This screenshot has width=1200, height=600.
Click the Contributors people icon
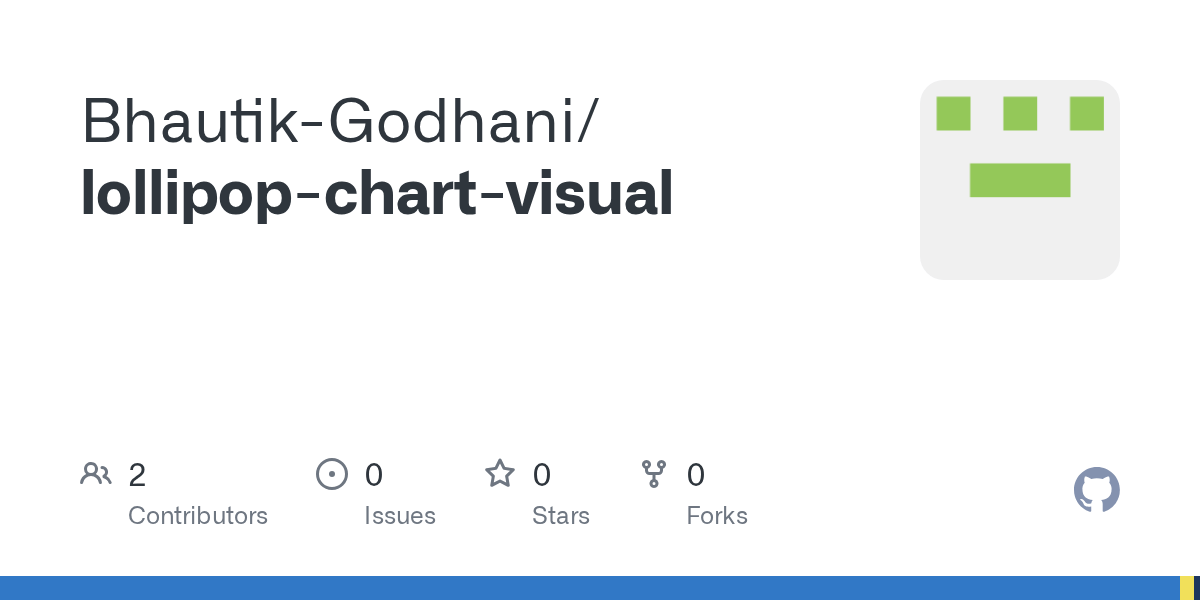coord(95,474)
